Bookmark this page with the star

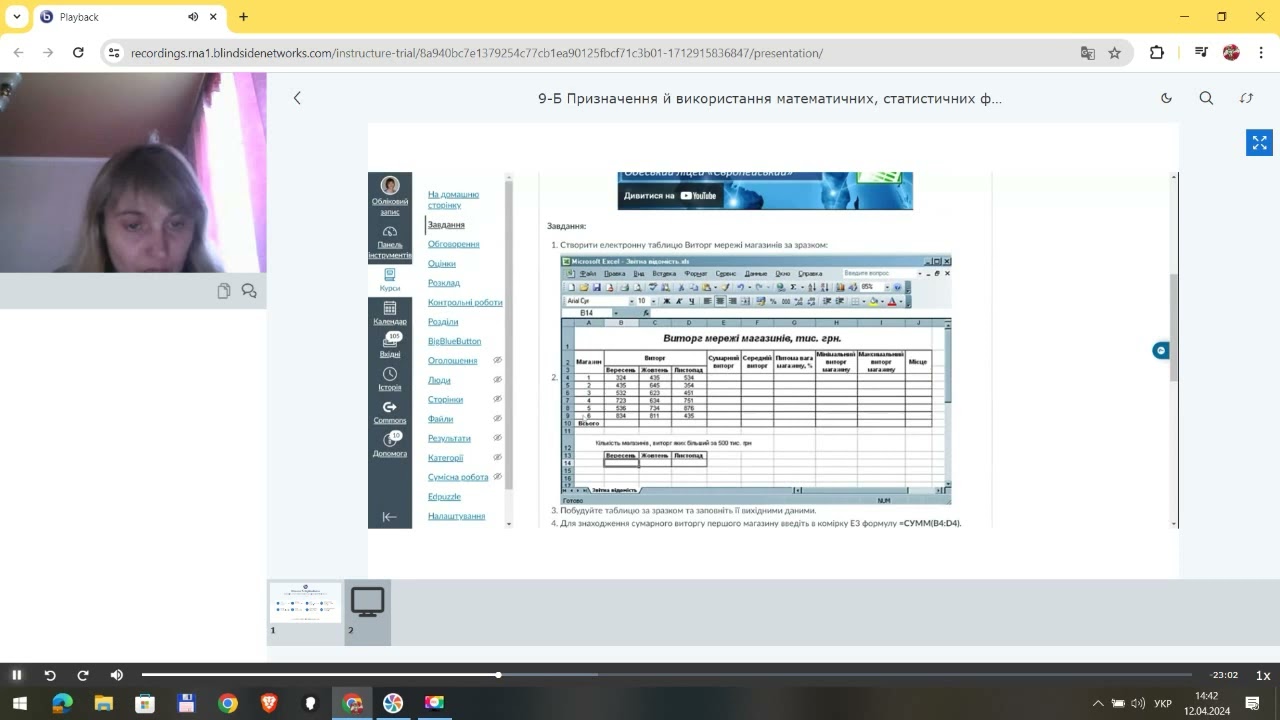click(1115, 53)
